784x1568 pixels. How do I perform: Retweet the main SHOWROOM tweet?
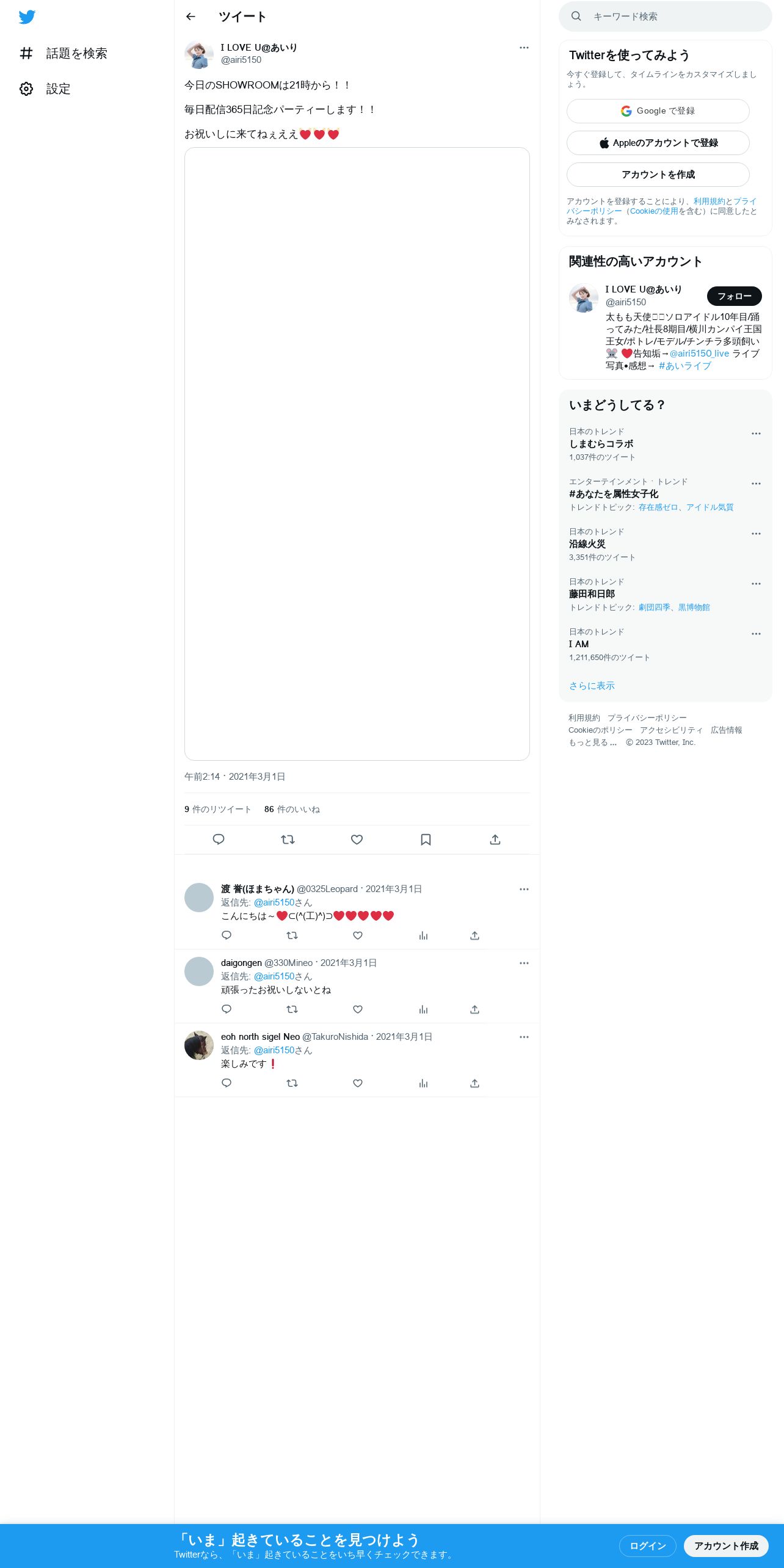point(288,840)
